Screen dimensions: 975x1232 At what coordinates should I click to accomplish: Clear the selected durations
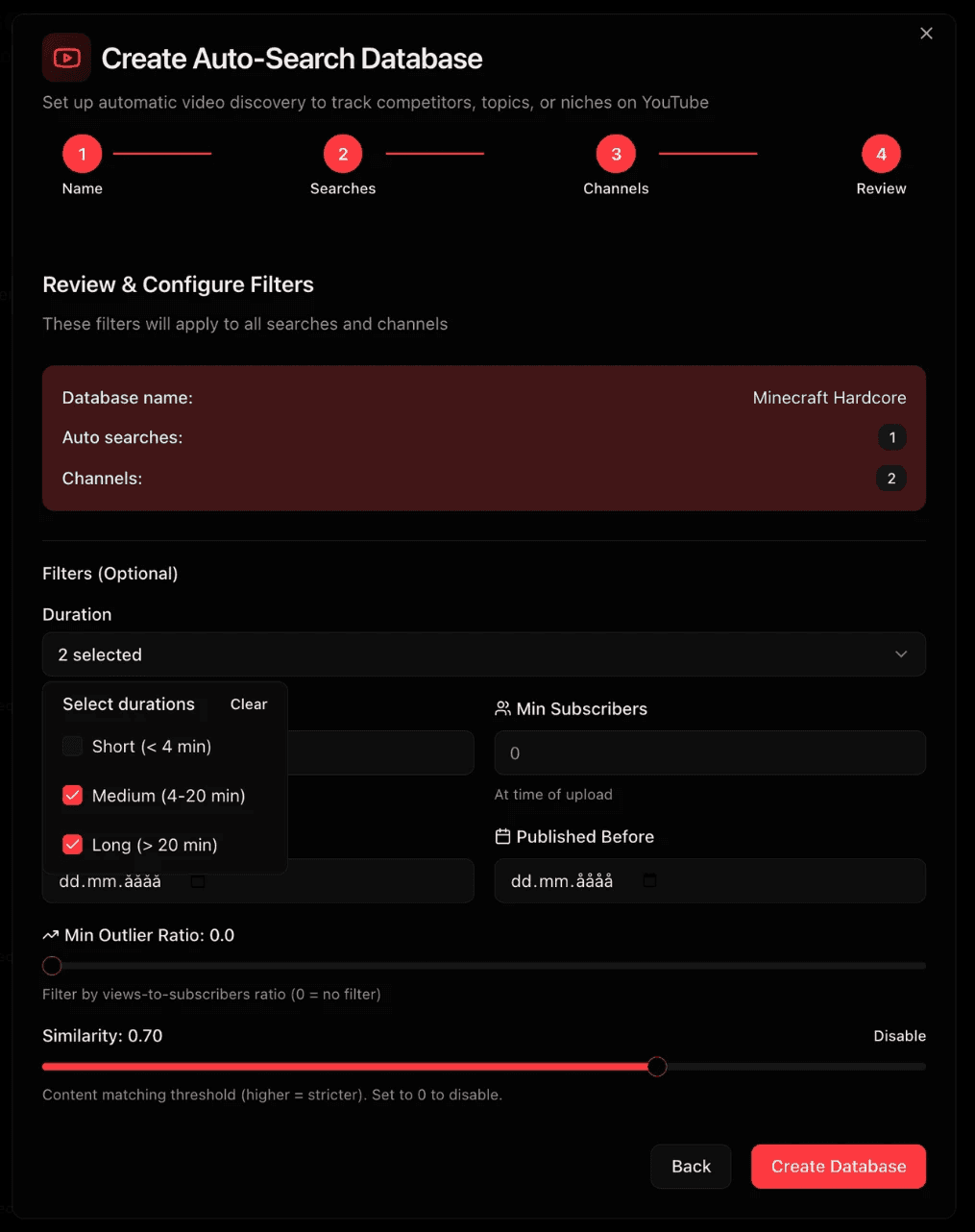tap(249, 704)
